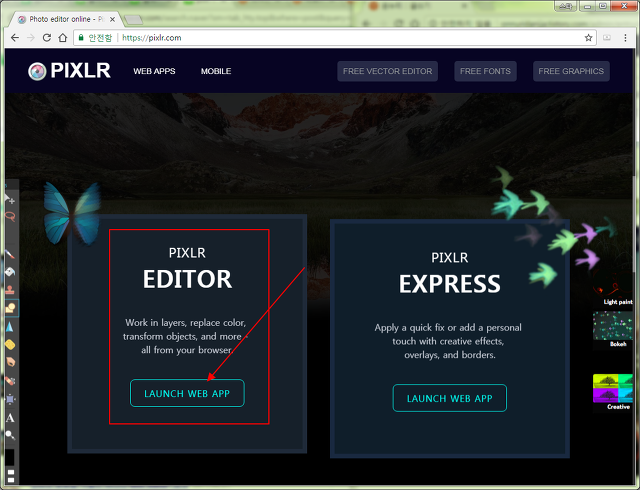Close the Photo editor online tab
This screenshot has height=490, width=640.
[x=112, y=19]
